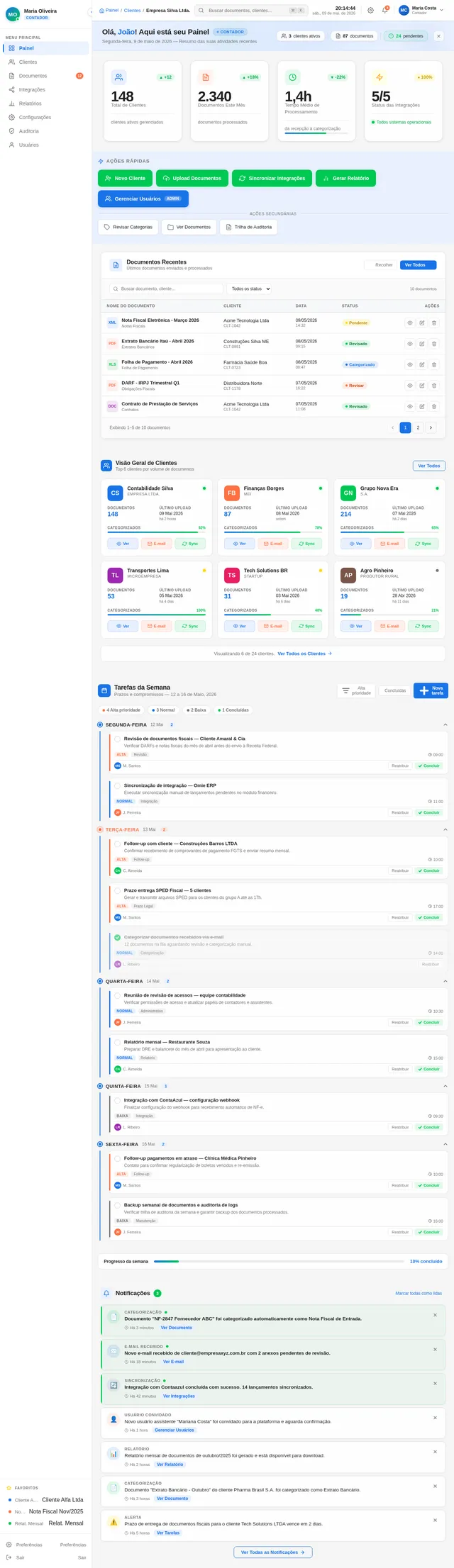The height and width of the screenshot is (1568, 454).
Task: Click the home Painel breadcrumb icon
Action: 101,11
